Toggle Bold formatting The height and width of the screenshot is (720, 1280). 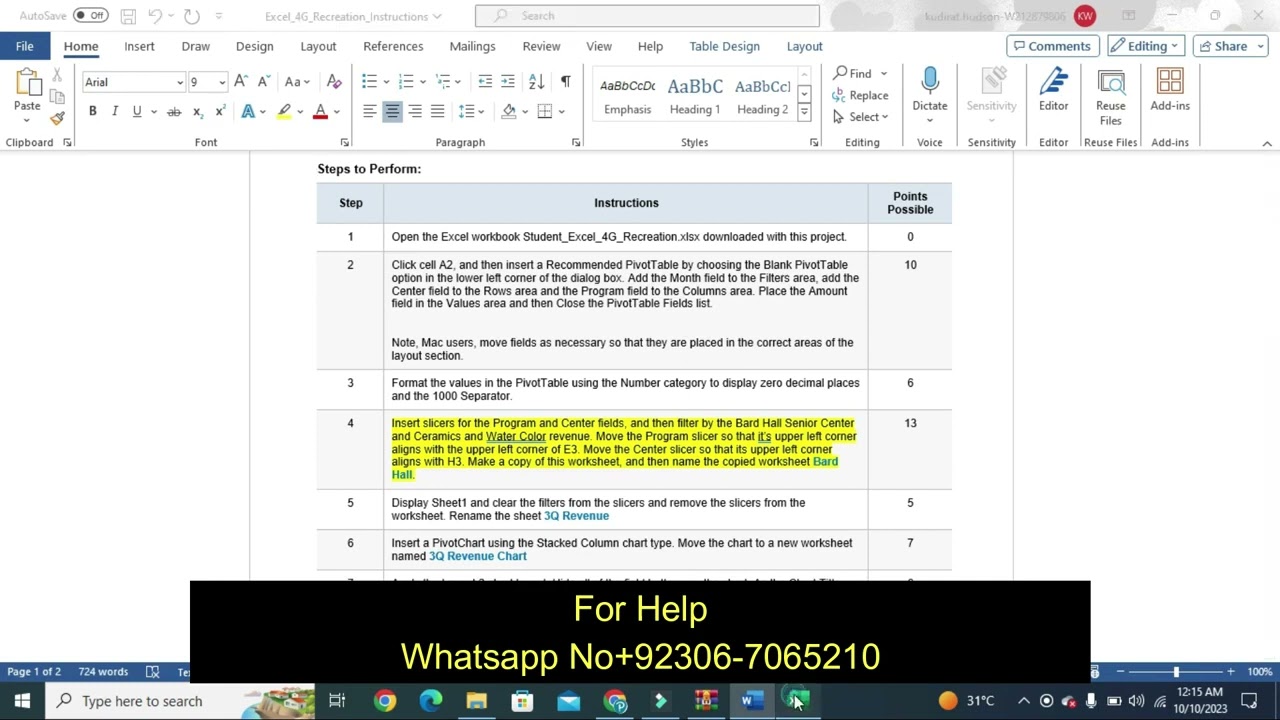tap(92, 111)
